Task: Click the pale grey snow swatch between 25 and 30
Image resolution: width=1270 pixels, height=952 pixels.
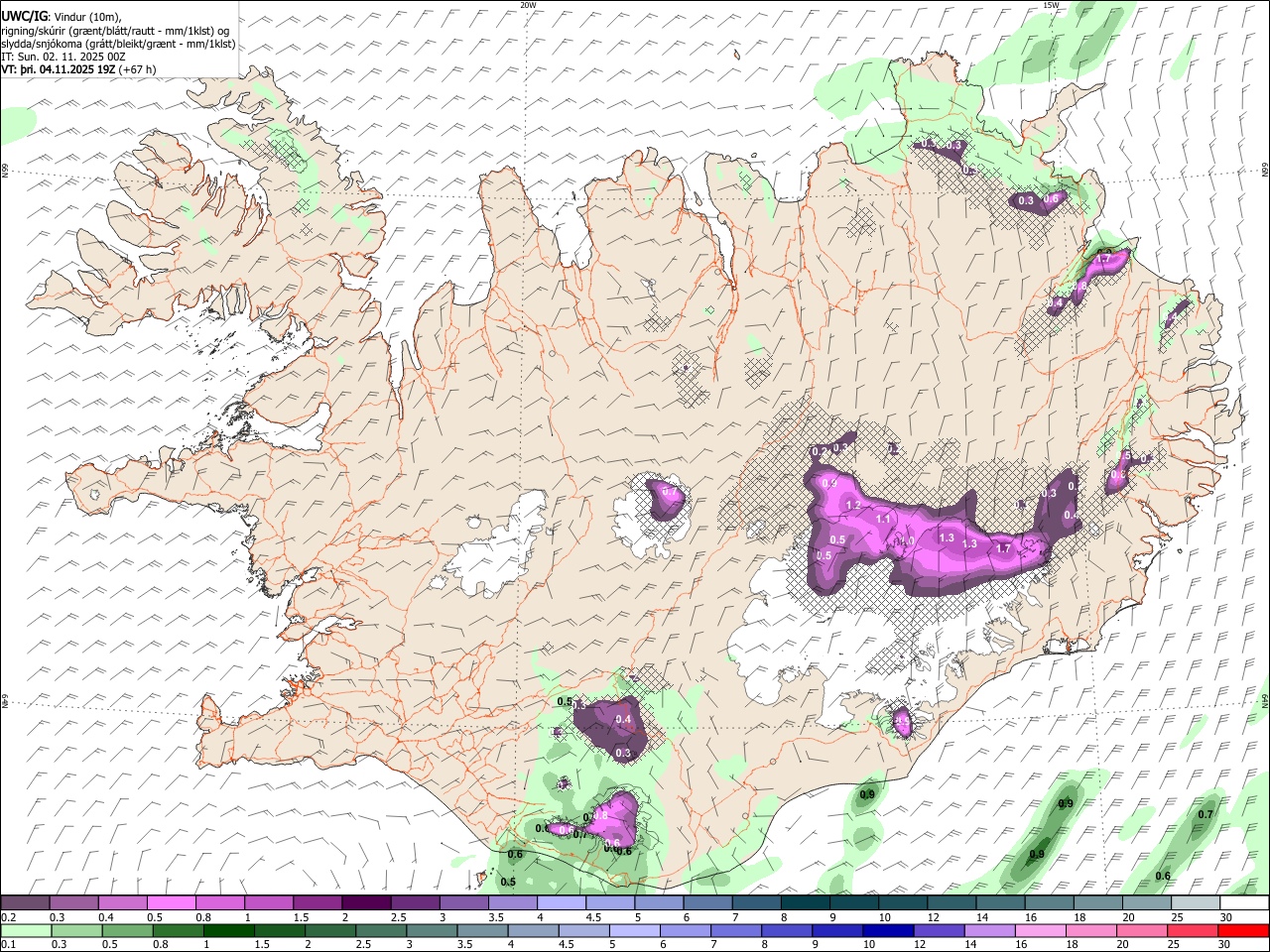Action: tap(1194, 902)
